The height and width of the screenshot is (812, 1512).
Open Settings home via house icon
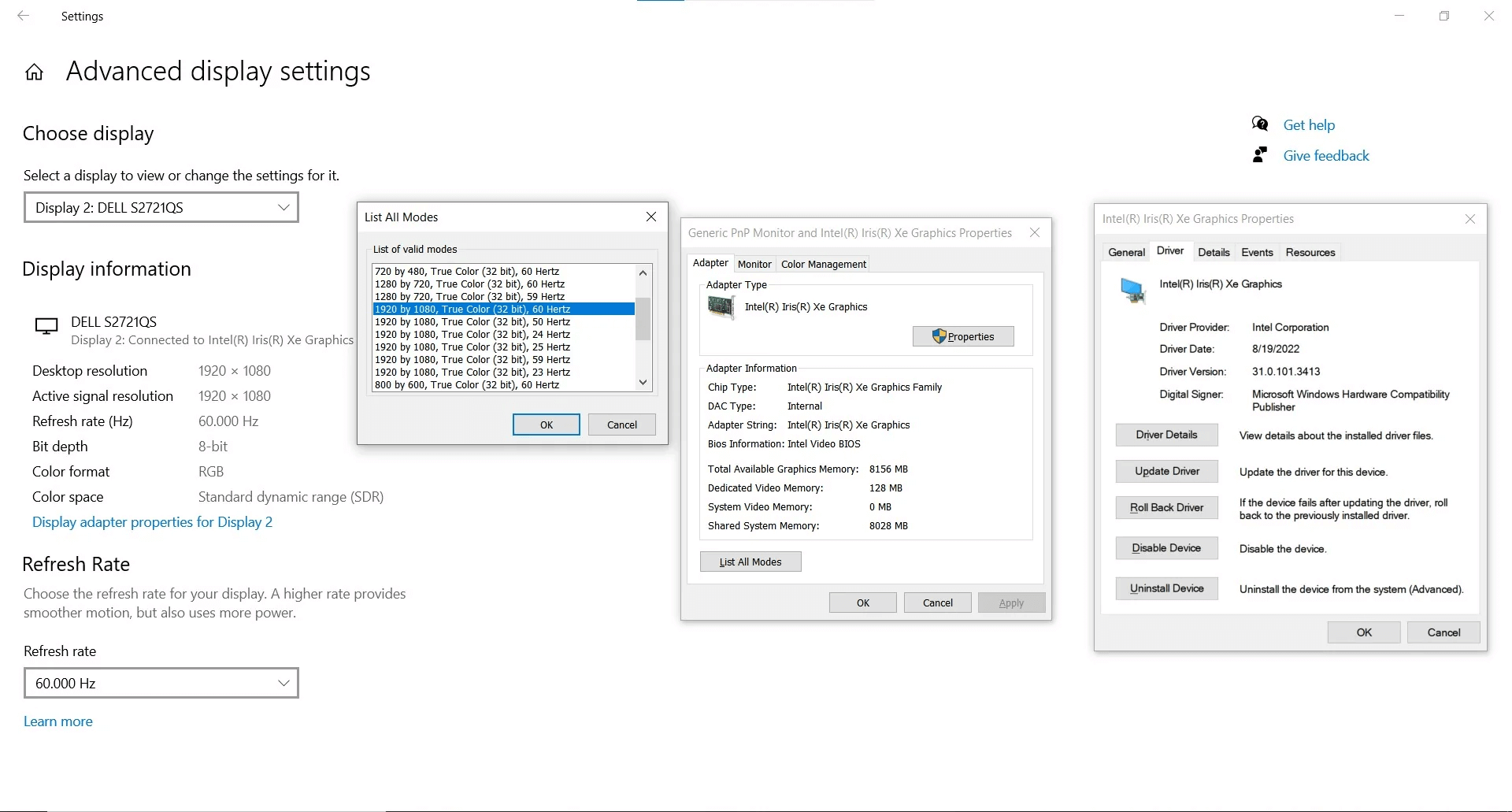click(x=34, y=72)
